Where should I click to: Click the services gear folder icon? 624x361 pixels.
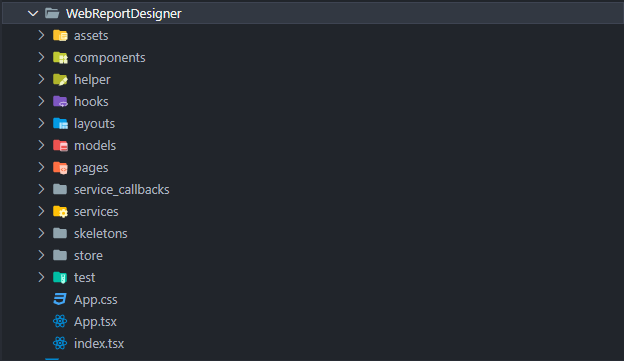coord(60,211)
